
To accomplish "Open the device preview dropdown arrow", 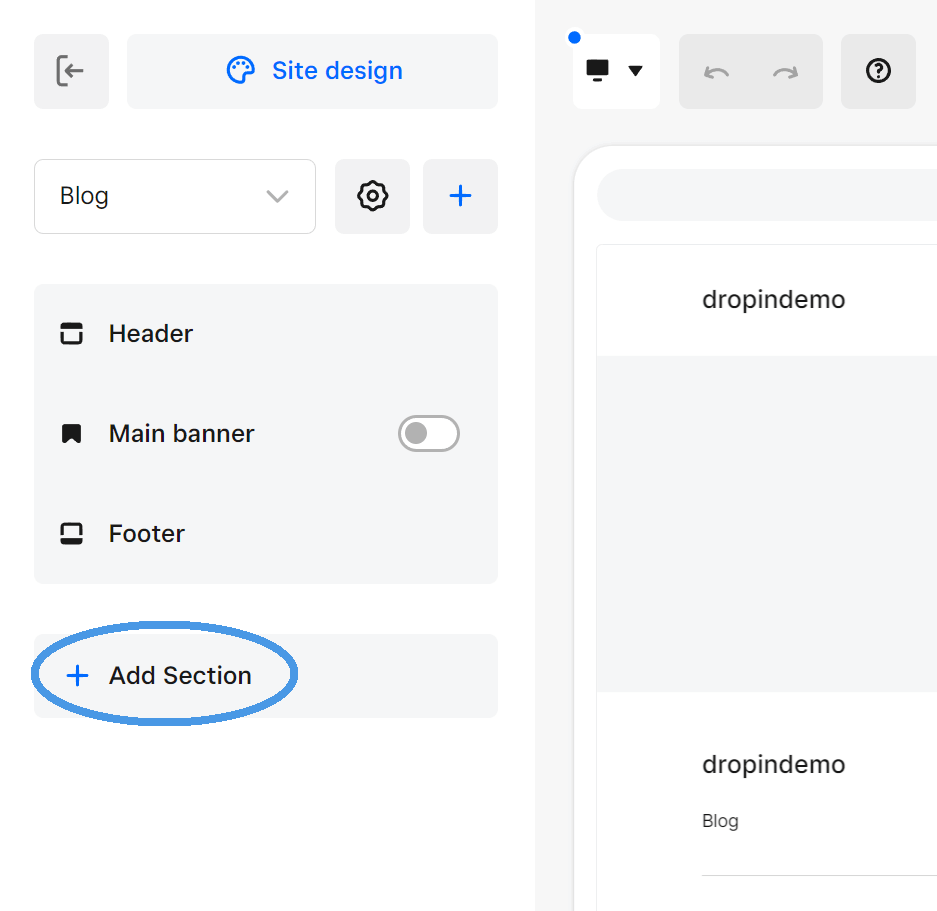I will tap(637, 71).
